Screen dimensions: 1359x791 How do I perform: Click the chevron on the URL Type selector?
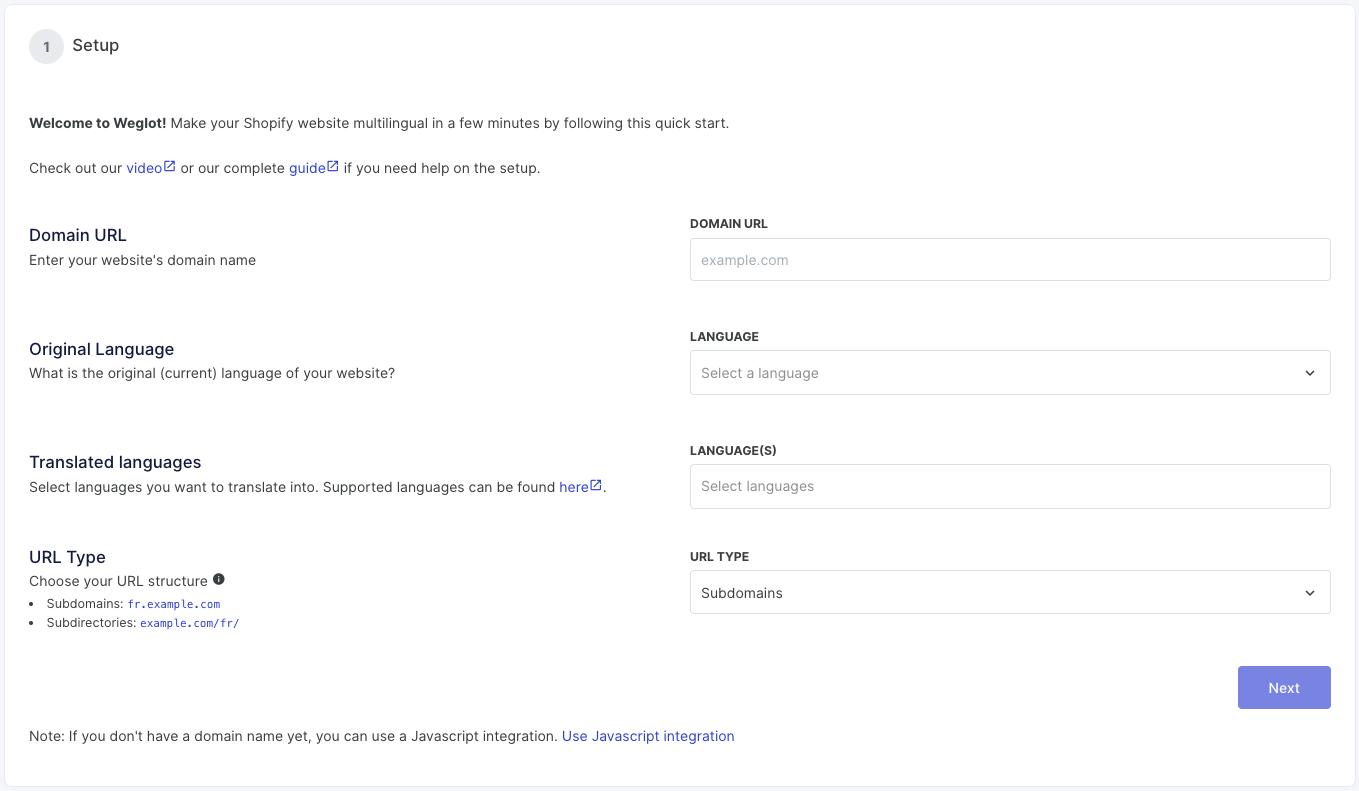pos(1310,592)
